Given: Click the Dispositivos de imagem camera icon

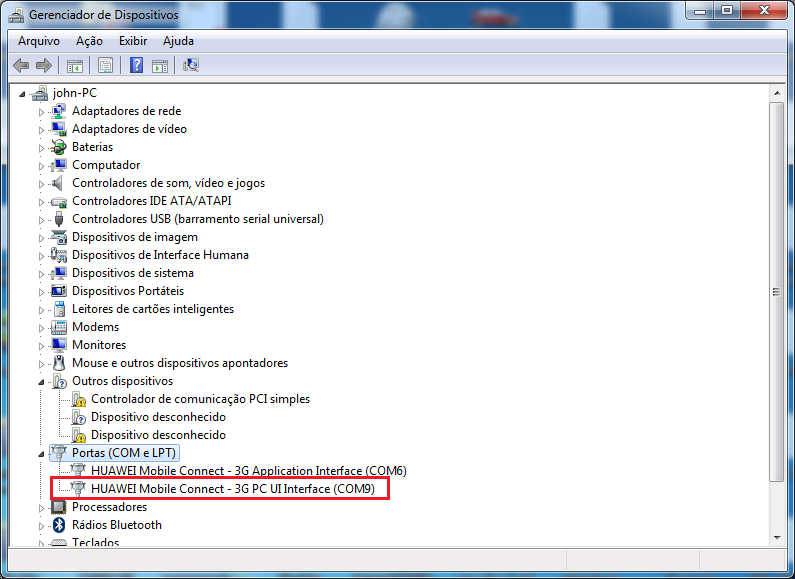Looking at the screenshot, I should pyautogui.click(x=59, y=237).
